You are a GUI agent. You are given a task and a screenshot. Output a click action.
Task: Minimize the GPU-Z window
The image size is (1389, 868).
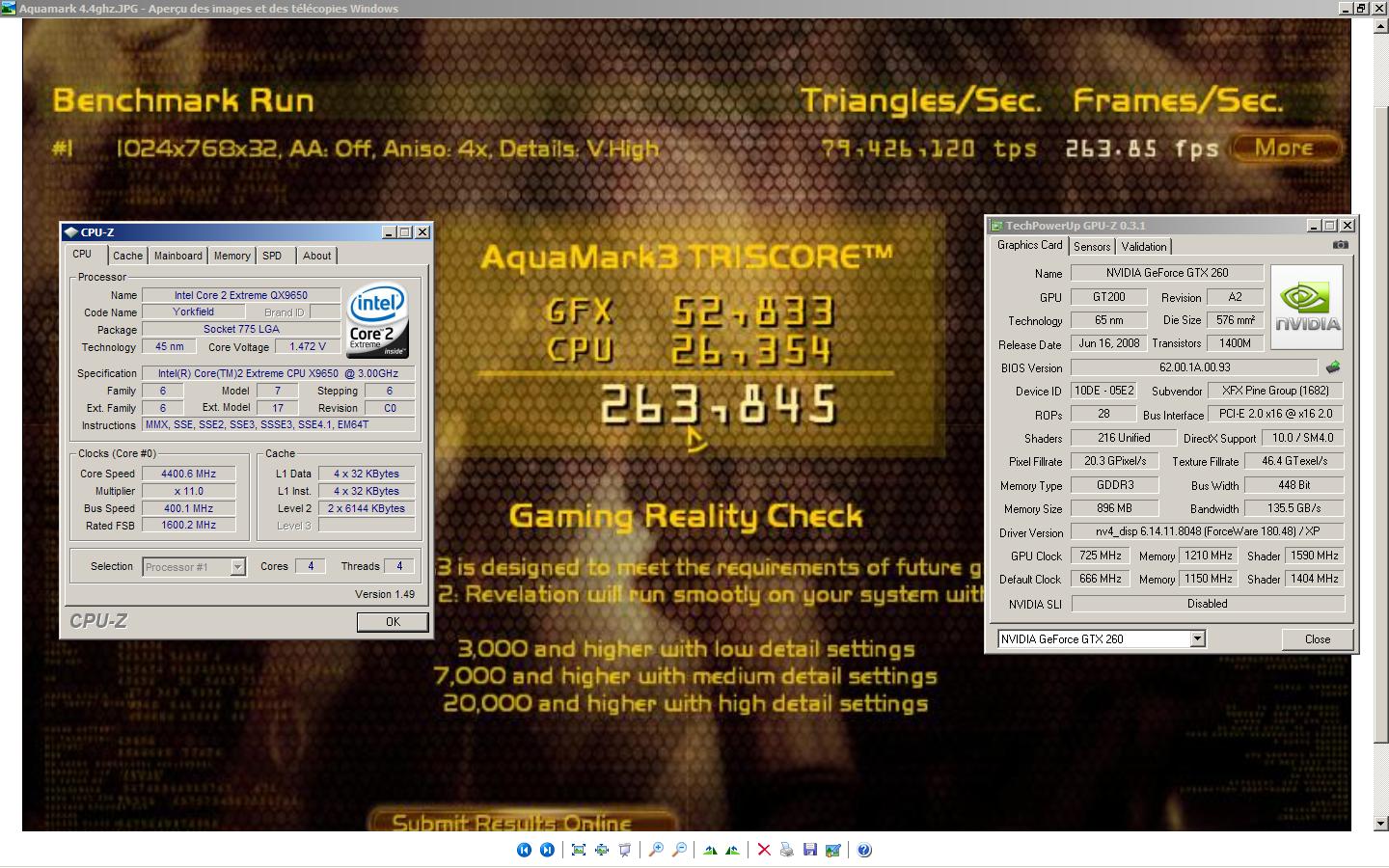pos(1314,226)
